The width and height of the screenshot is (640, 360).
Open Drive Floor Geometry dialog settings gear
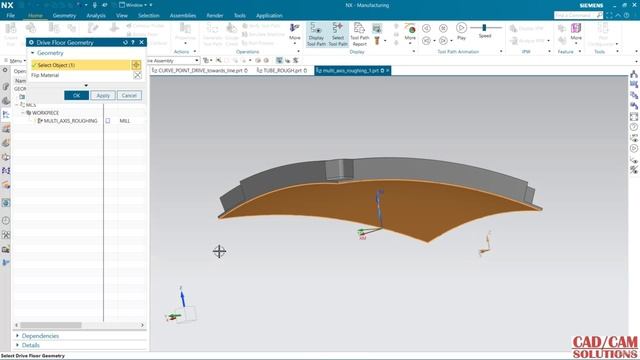tap(31, 42)
